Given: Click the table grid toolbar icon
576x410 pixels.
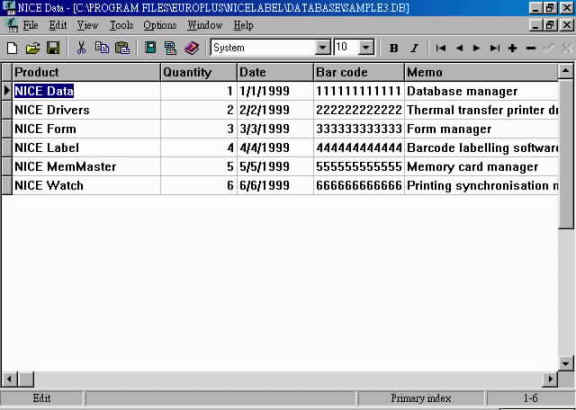Looking at the screenshot, I should coord(170,48).
